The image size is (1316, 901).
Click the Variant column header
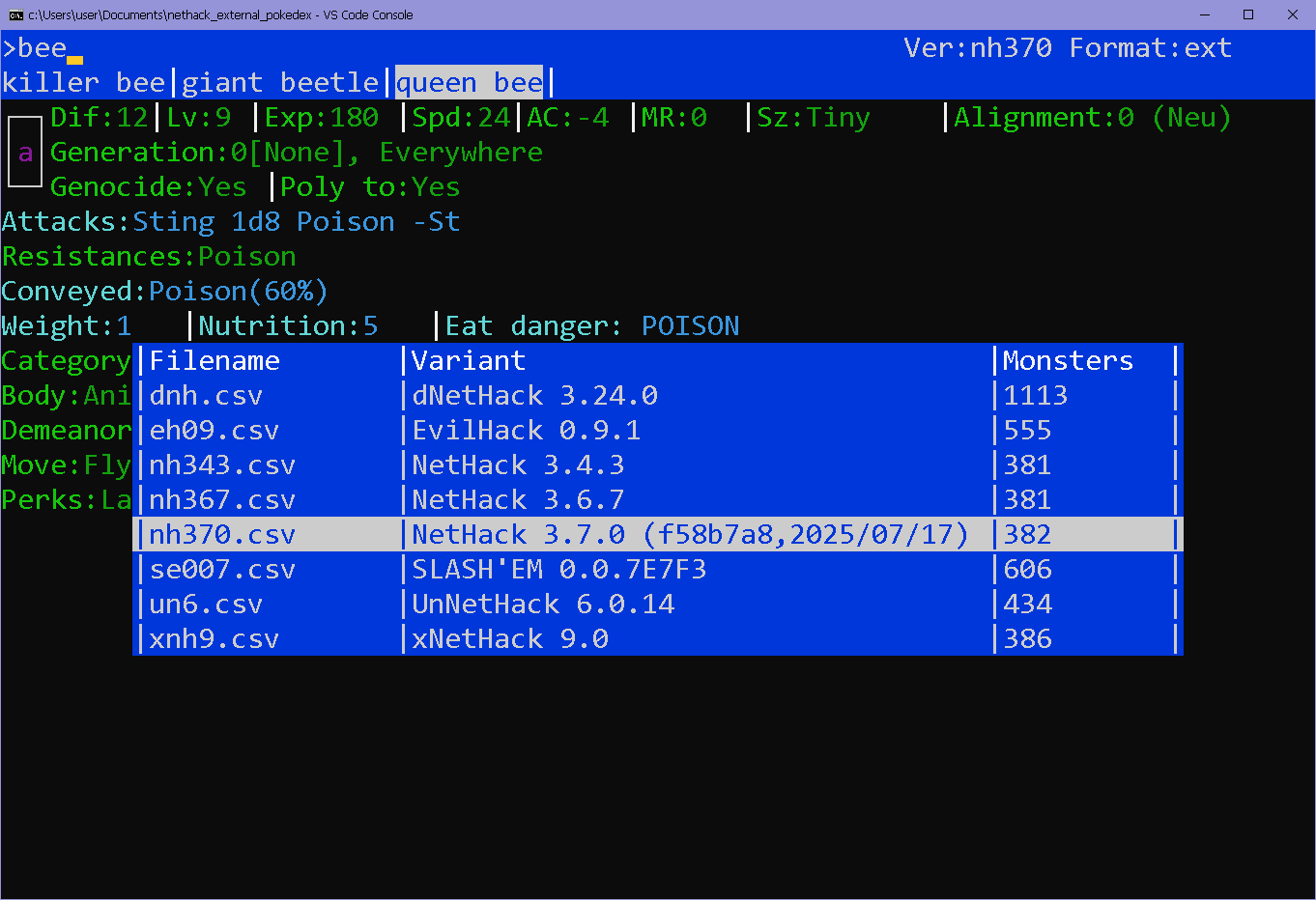click(469, 361)
